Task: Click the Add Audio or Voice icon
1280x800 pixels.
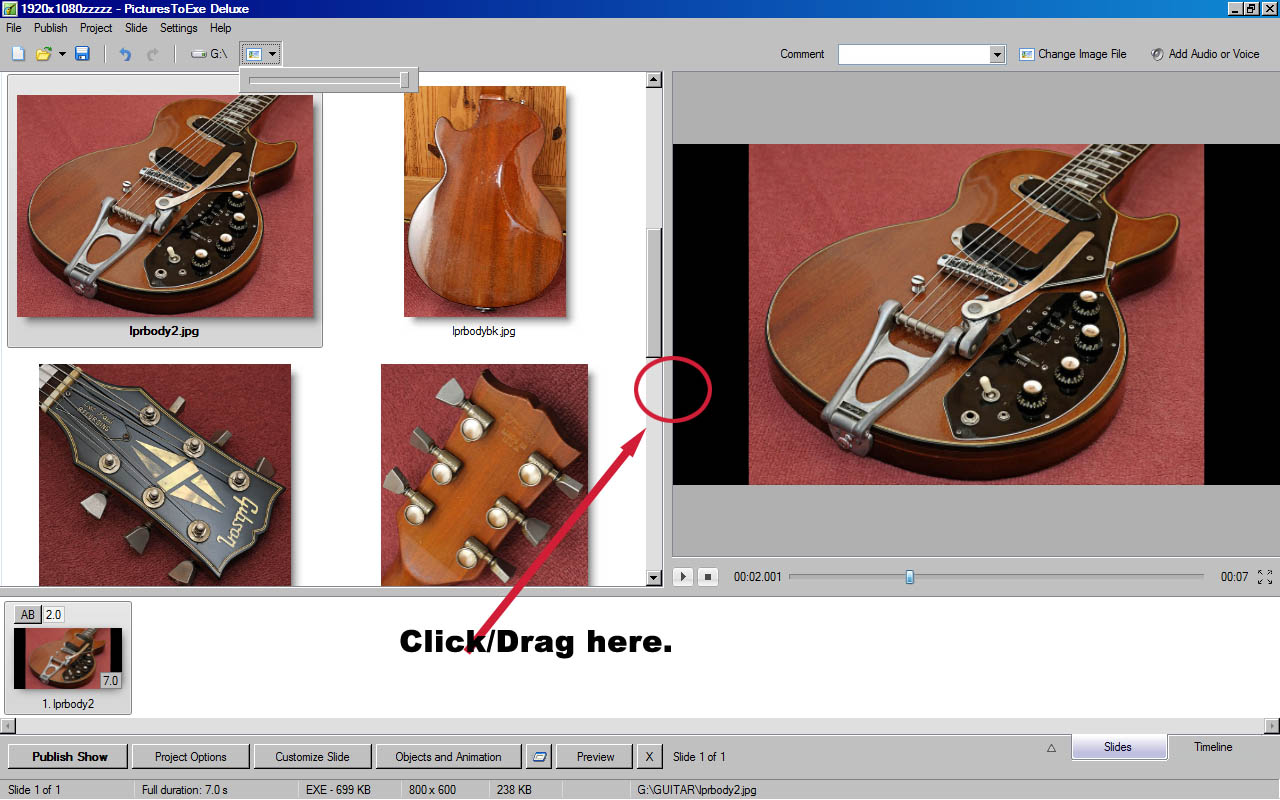Action: [x=1157, y=54]
